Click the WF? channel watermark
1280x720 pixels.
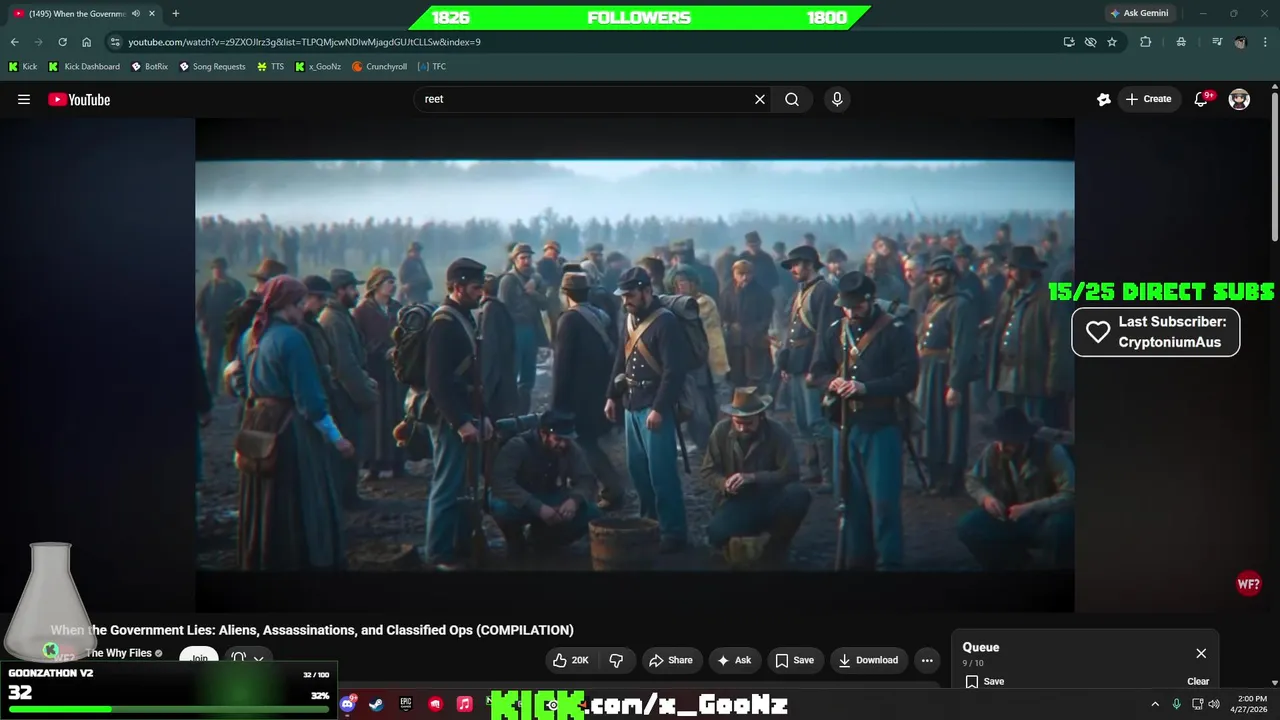coord(1248,584)
